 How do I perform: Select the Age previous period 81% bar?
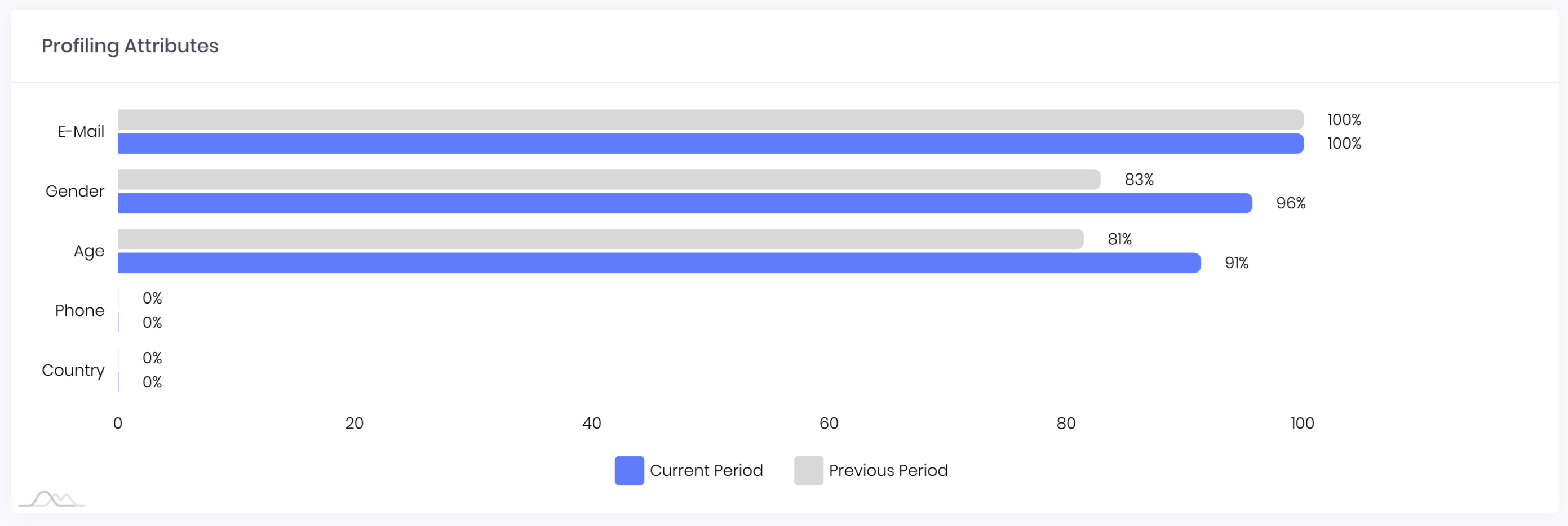[x=600, y=239]
